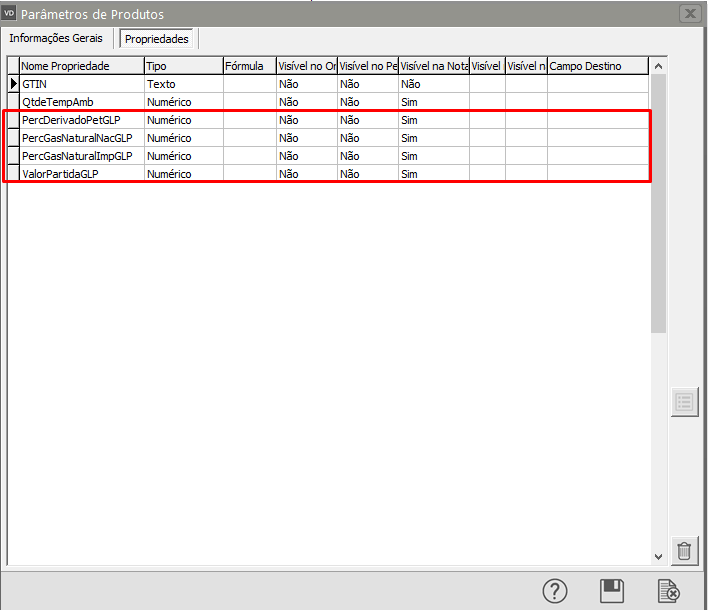Click the scroll up arrow of the grid
This screenshot has height=610, width=708.
tap(658, 66)
